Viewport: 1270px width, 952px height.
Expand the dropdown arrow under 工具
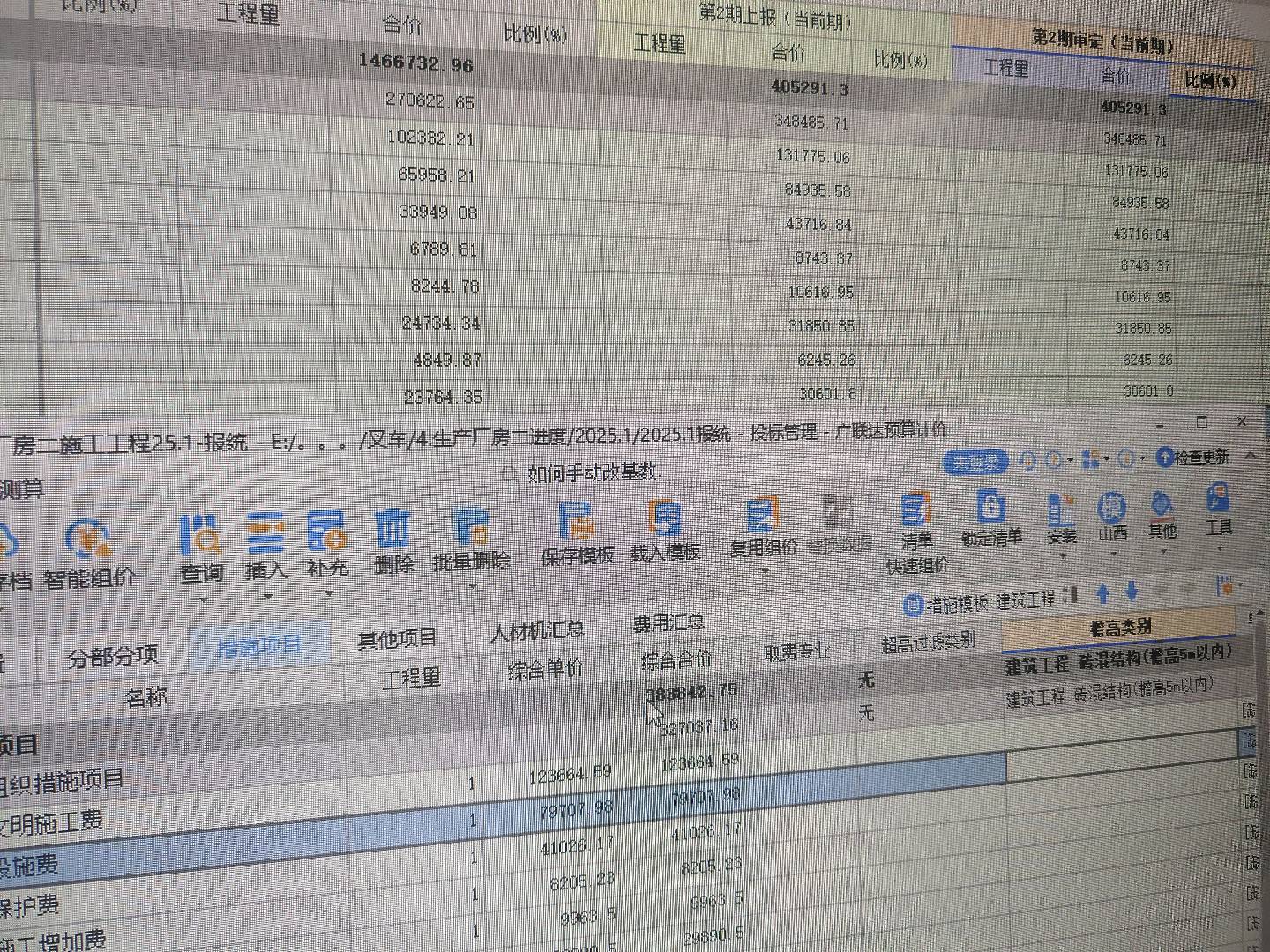click(1221, 548)
